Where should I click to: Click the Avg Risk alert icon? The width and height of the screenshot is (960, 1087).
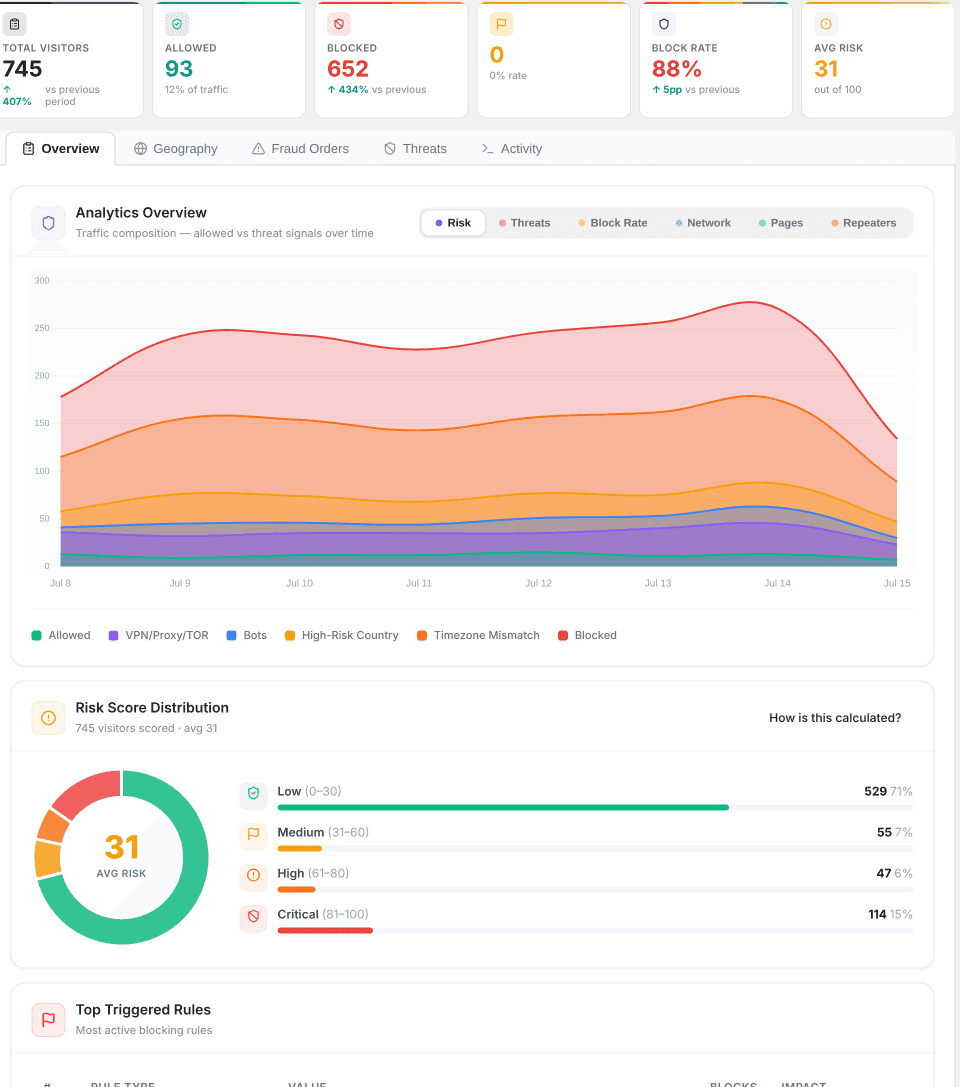(826, 24)
